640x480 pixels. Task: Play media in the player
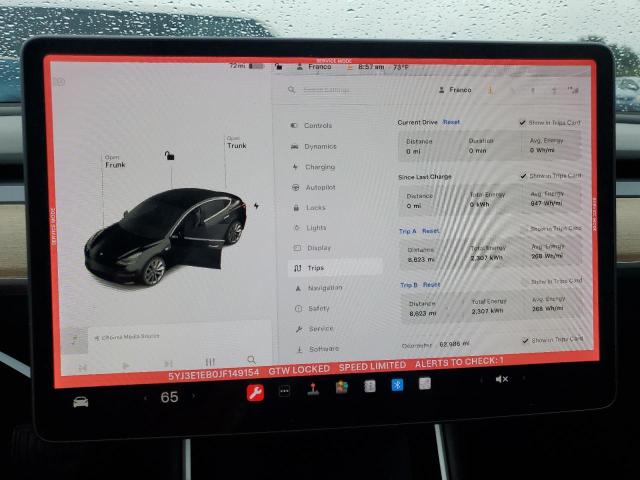(x=126, y=366)
